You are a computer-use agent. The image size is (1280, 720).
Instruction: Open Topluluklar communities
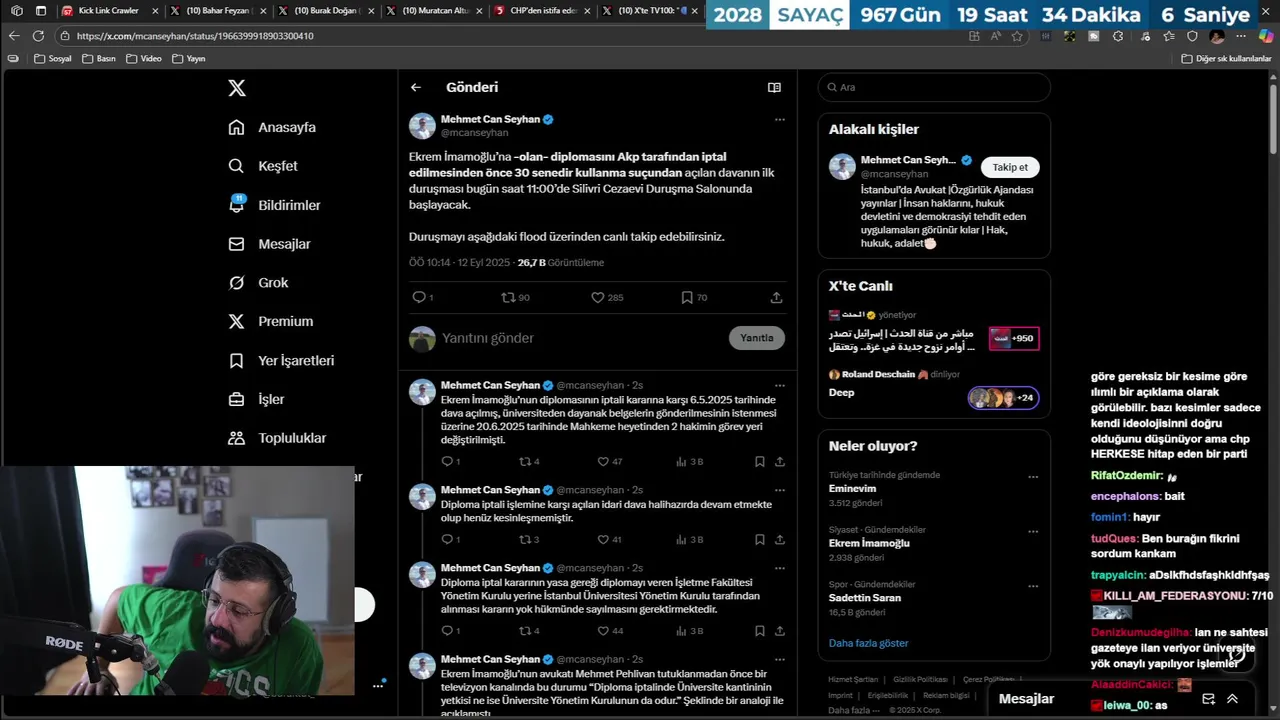click(277, 438)
